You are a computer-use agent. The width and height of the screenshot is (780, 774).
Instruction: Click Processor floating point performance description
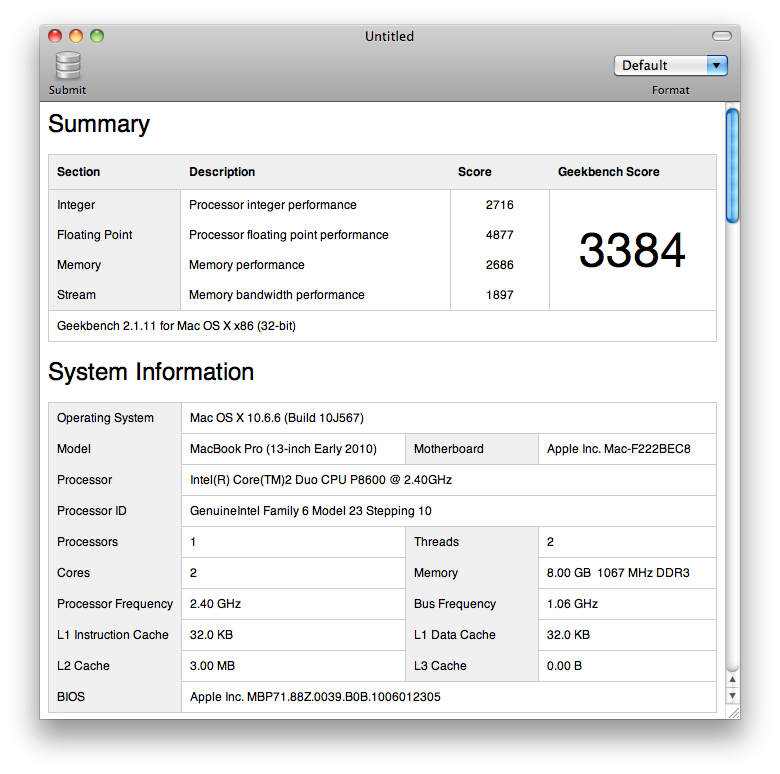[x=289, y=235]
